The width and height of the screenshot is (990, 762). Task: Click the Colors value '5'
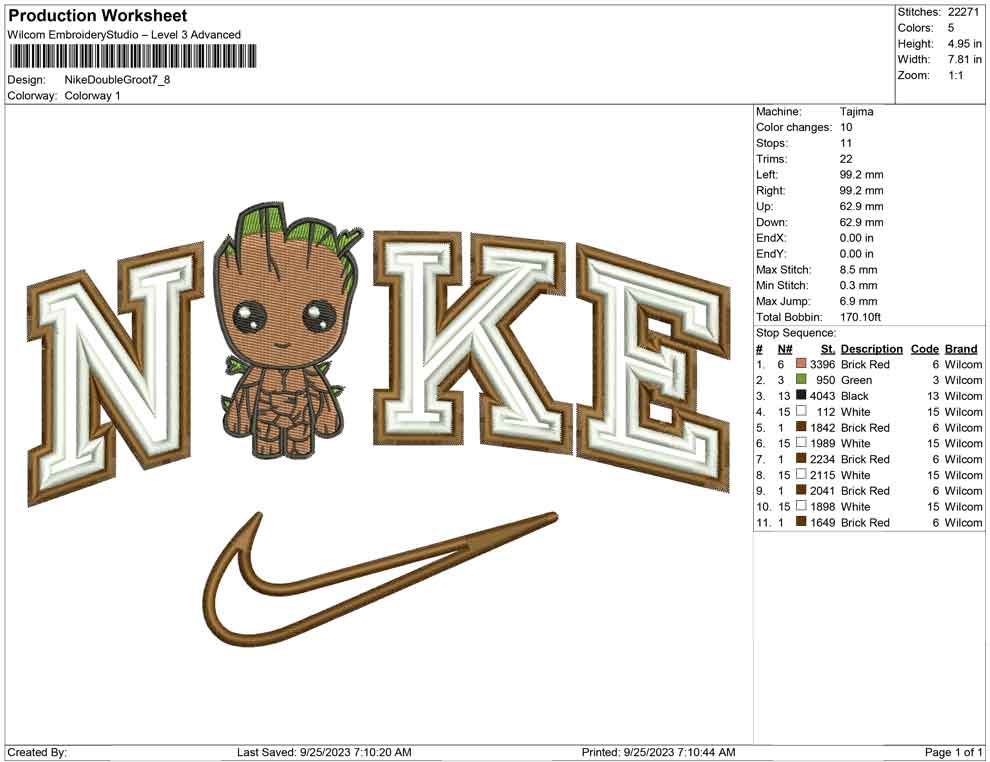coord(951,28)
